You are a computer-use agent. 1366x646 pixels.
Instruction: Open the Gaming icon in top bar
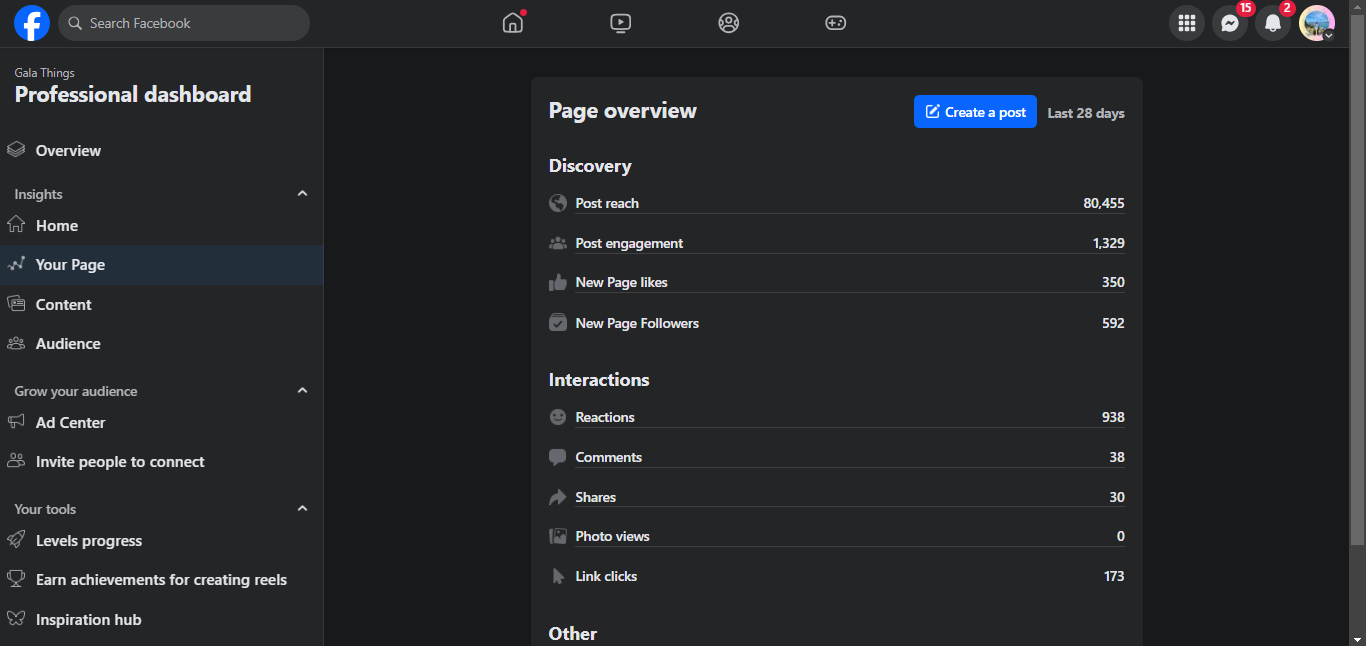point(836,23)
